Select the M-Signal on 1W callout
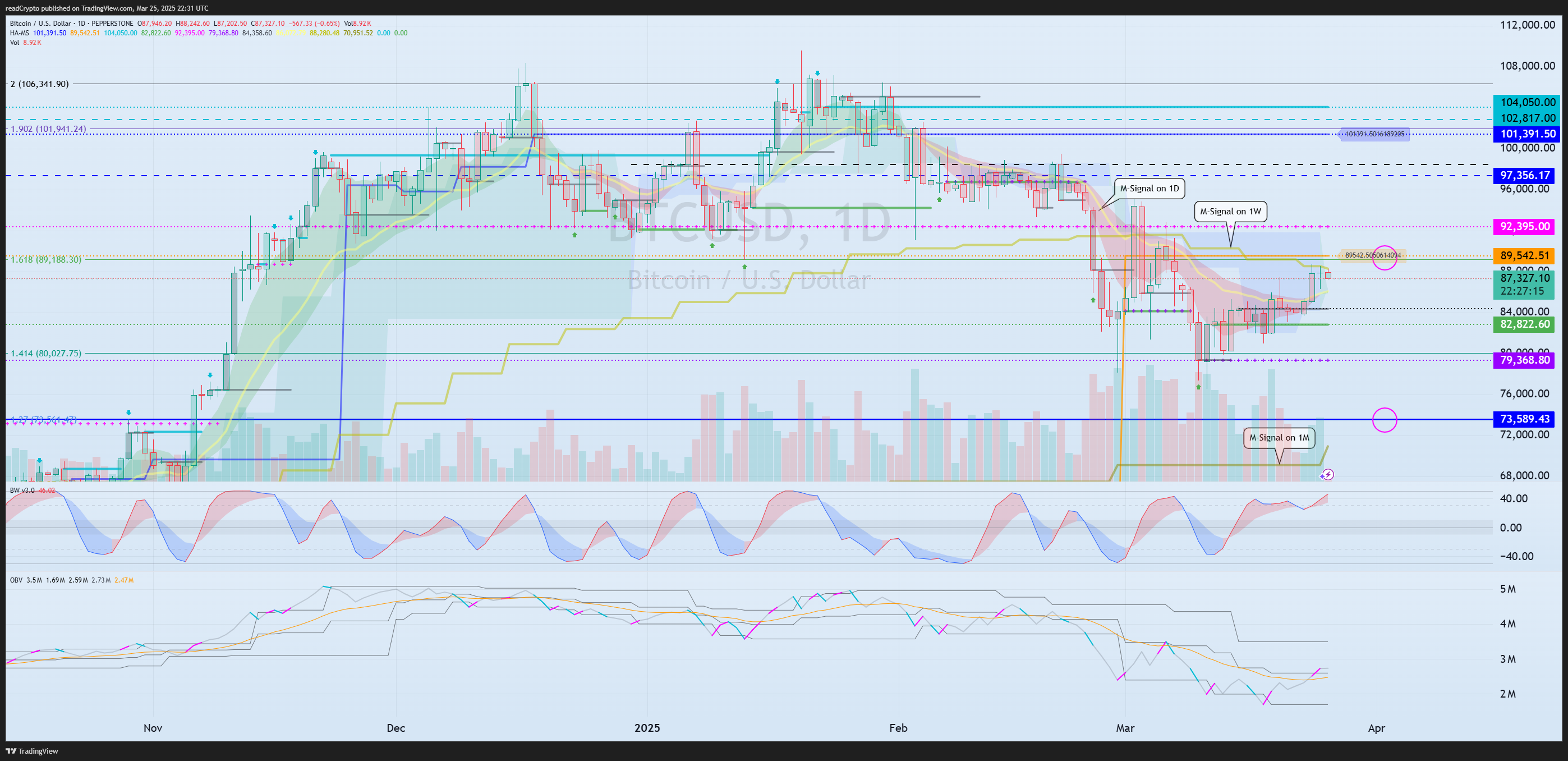The image size is (1568, 761). coord(1230,211)
